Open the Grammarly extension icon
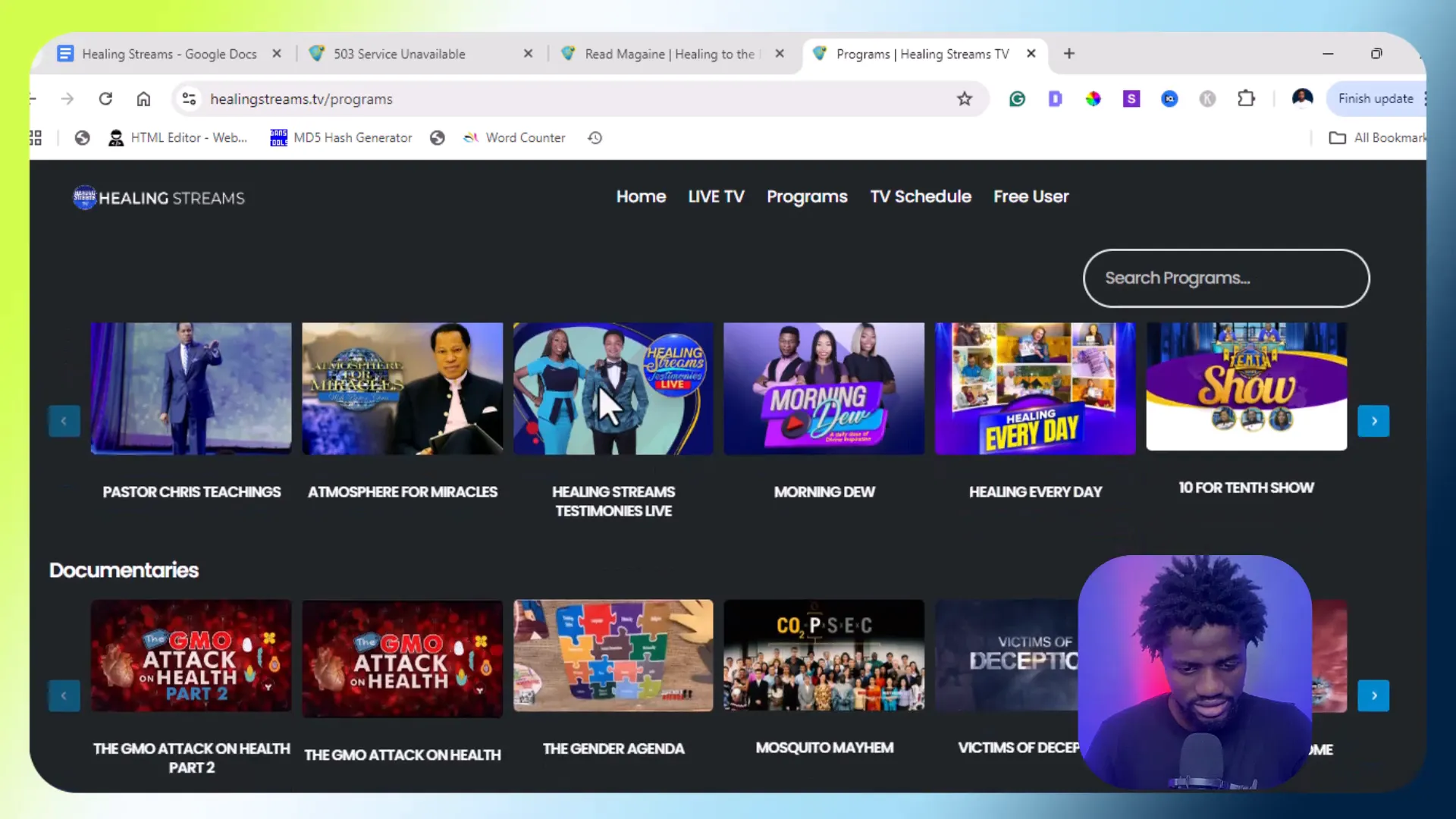1456x819 pixels. tap(1017, 99)
